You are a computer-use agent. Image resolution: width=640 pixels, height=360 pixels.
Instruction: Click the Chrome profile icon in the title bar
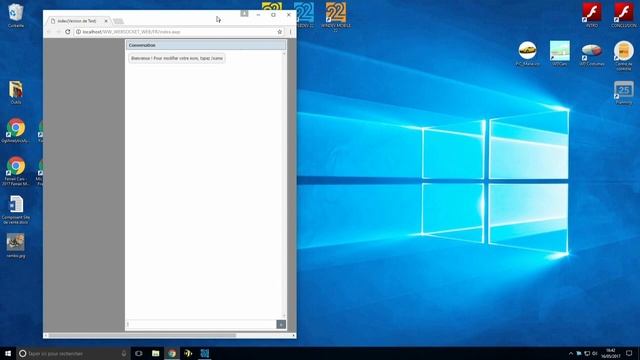(x=244, y=14)
